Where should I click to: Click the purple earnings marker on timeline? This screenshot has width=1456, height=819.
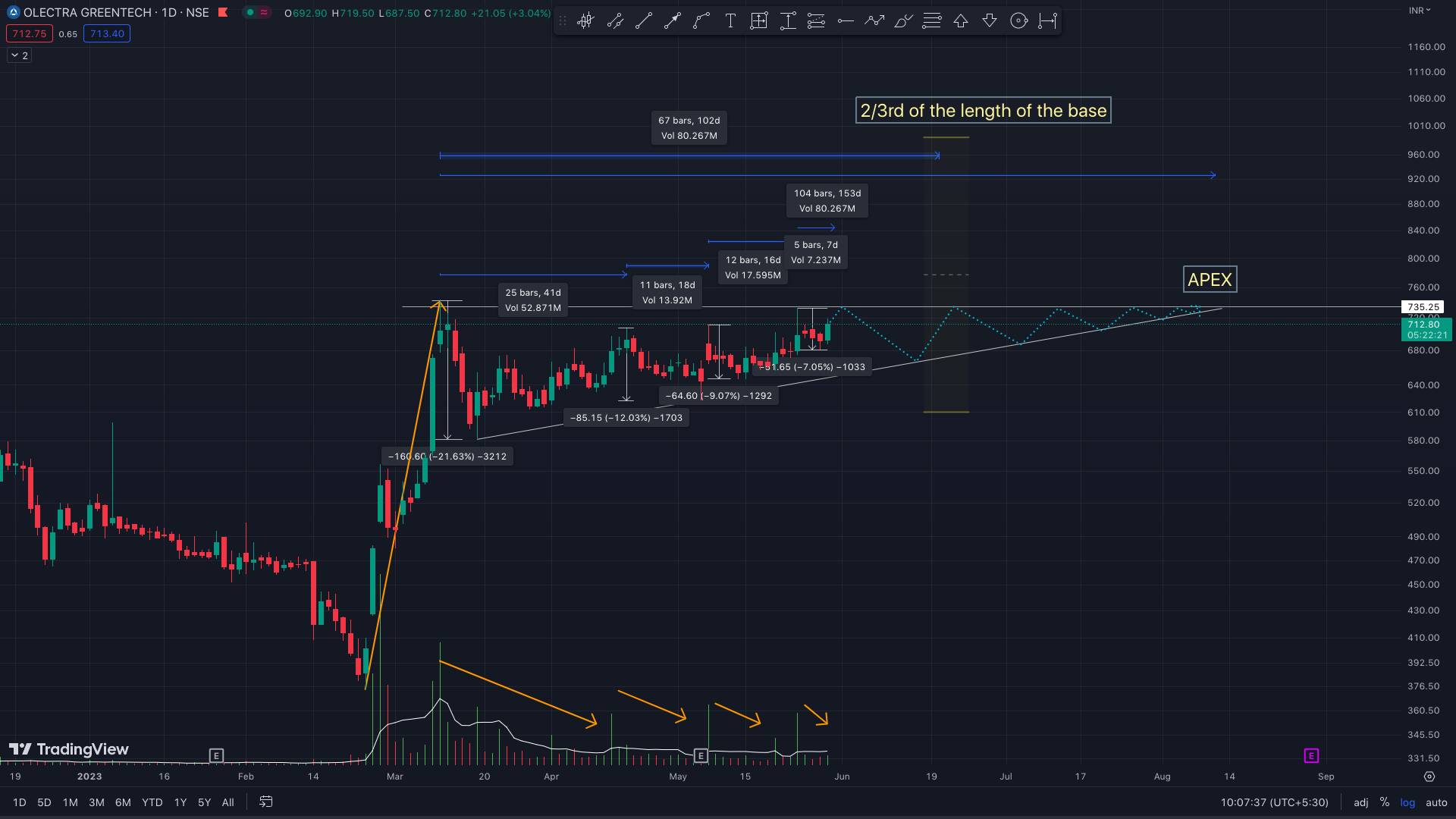(1311, 755)
